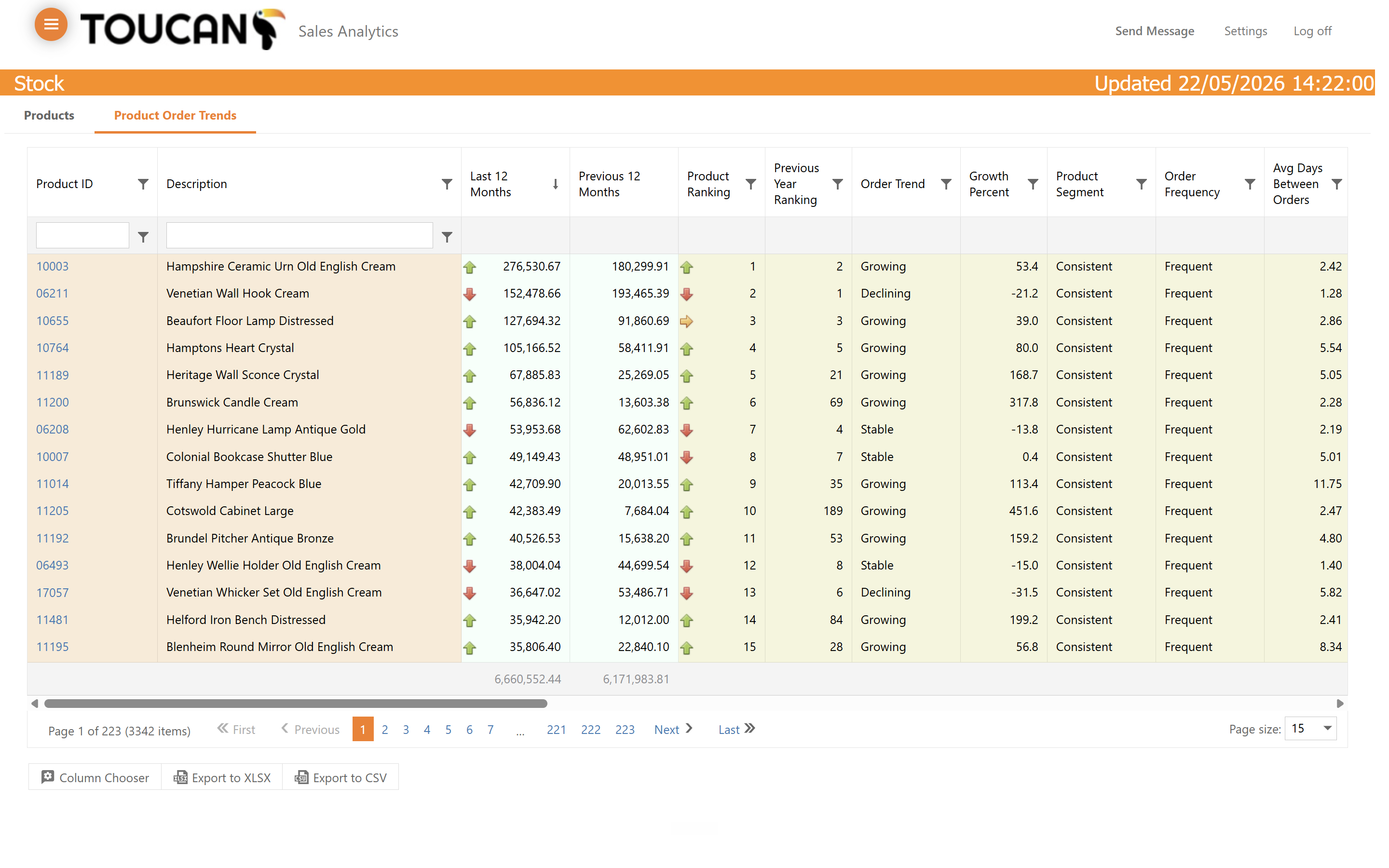Go to page 4
The height and width of the screenshot is (868, 1389).
tap(426, 730)
